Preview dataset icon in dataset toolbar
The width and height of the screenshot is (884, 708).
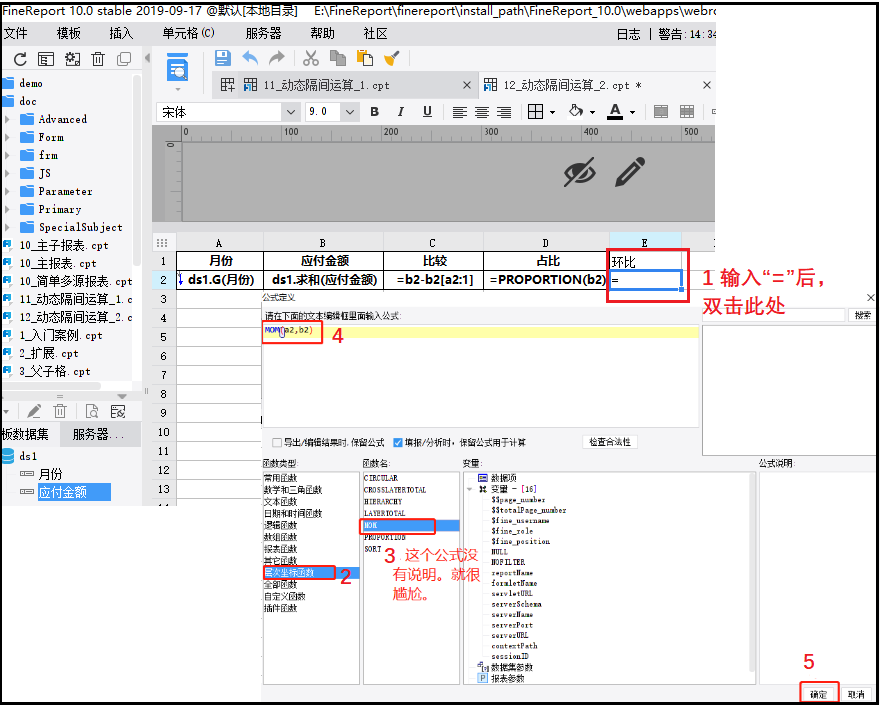[x=91, y=411]
